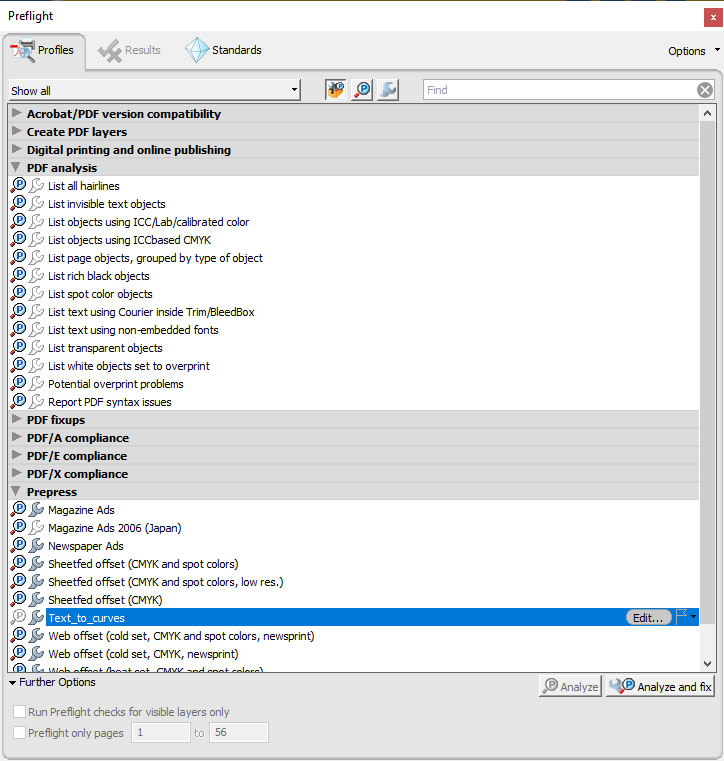Click wrench icon beside Newspaper Ads
Screen dimensions: 724x761
(x=36, y=546)
